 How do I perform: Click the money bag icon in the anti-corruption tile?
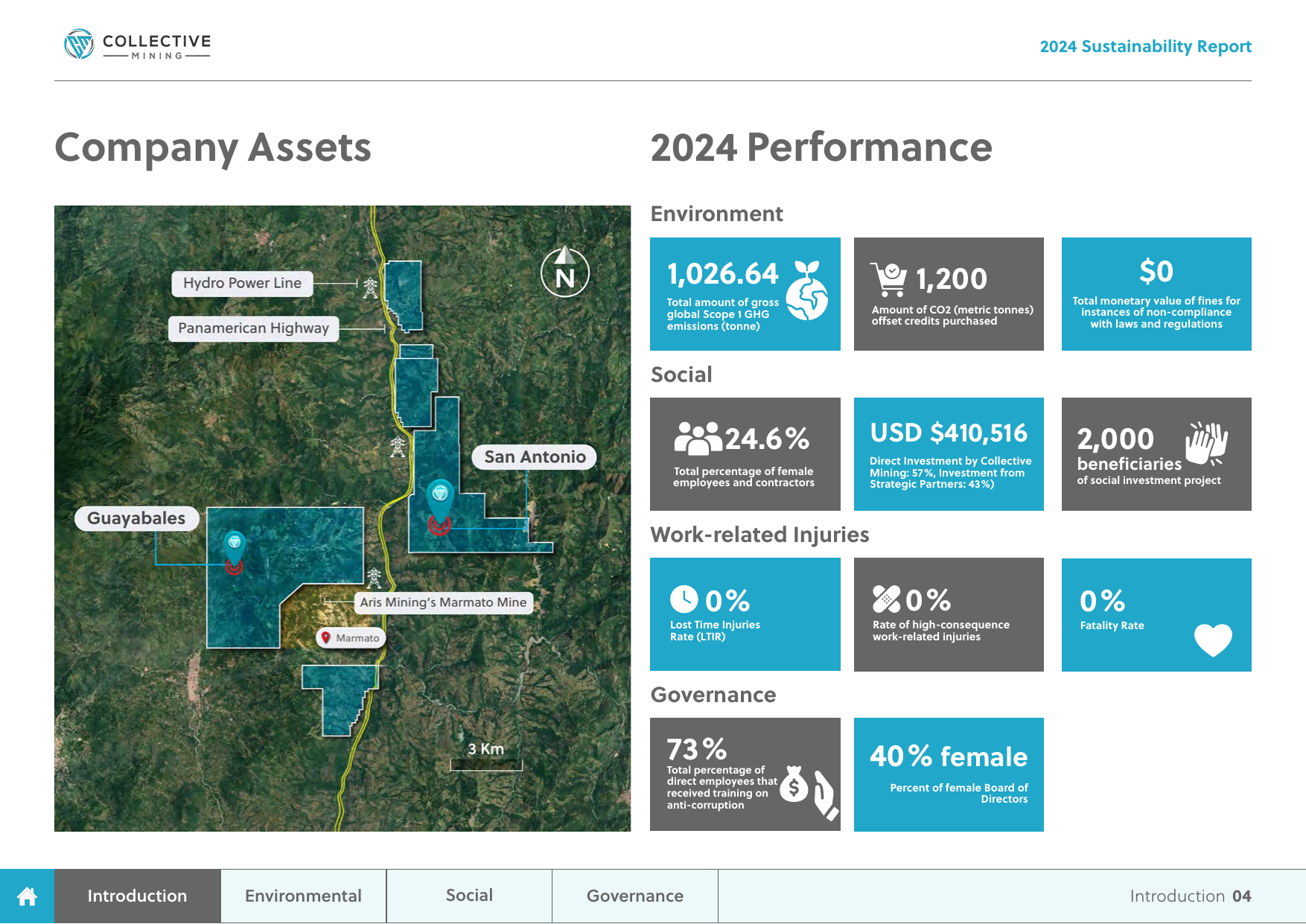tap(794, 784)
